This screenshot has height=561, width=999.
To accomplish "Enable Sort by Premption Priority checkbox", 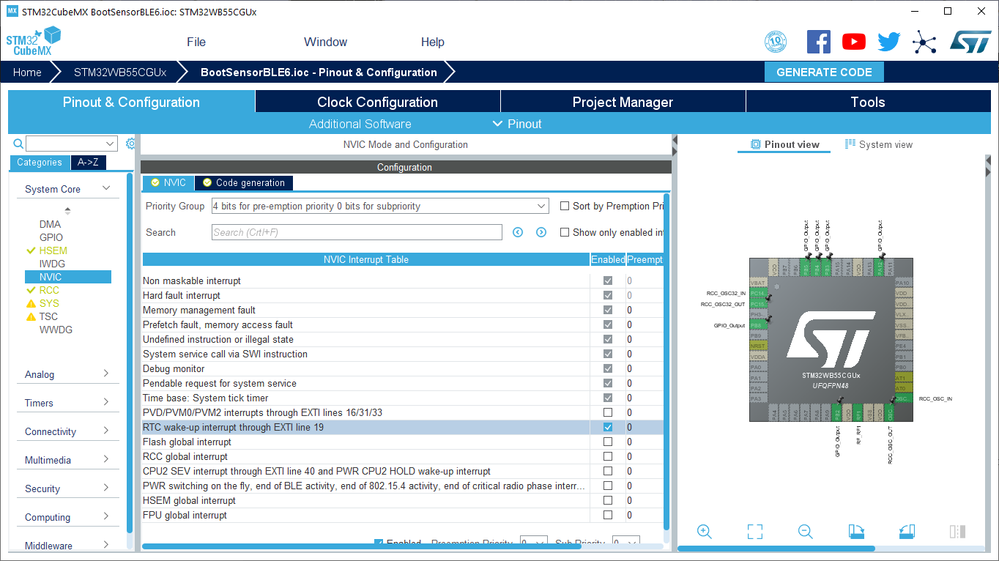I will (564, 206).
